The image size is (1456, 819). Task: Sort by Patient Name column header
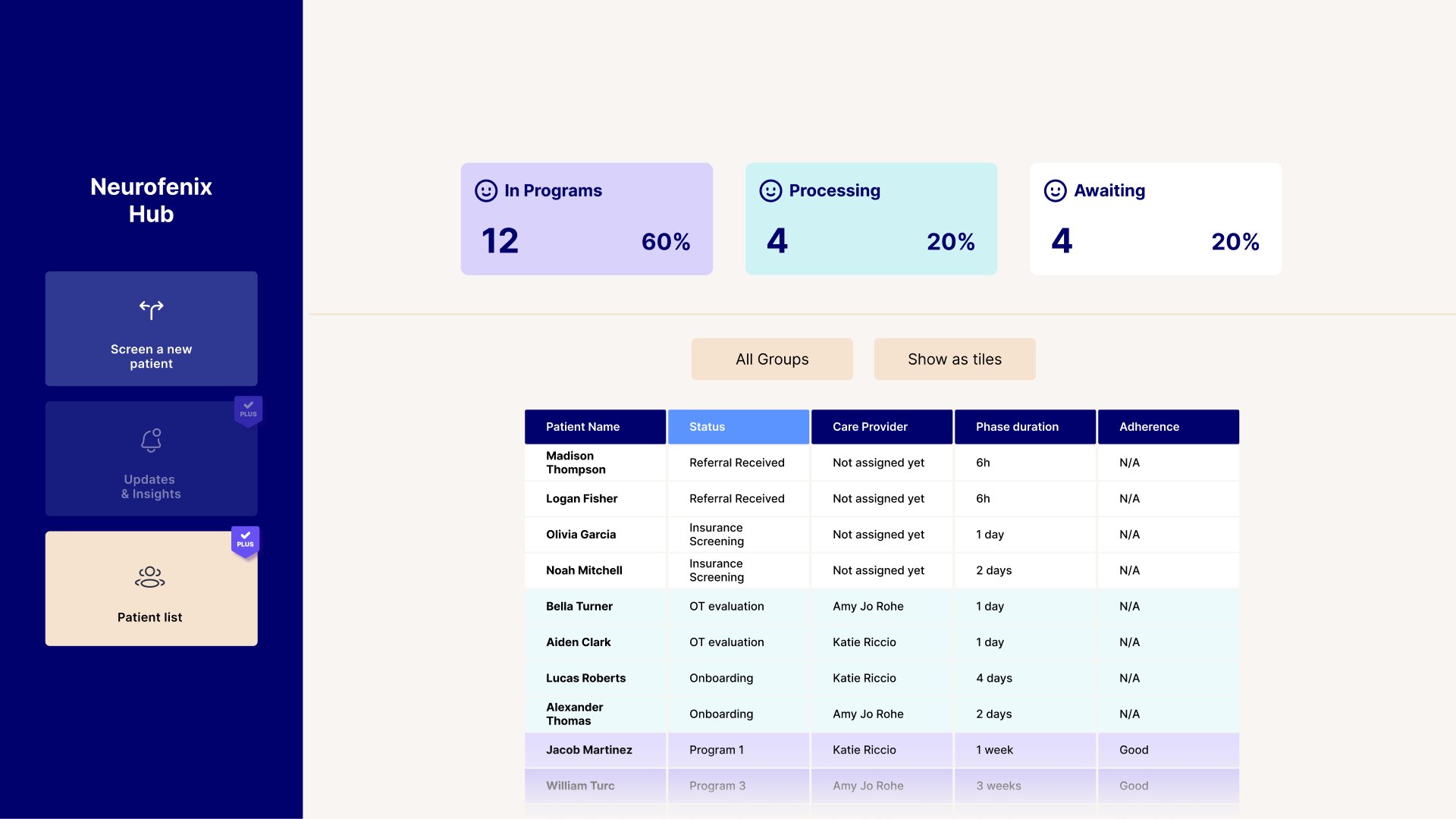[x=595, y=427]
